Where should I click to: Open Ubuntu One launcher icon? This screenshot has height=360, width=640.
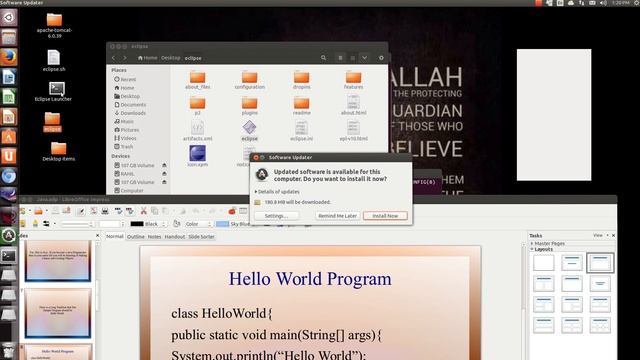tap(9, 156)
